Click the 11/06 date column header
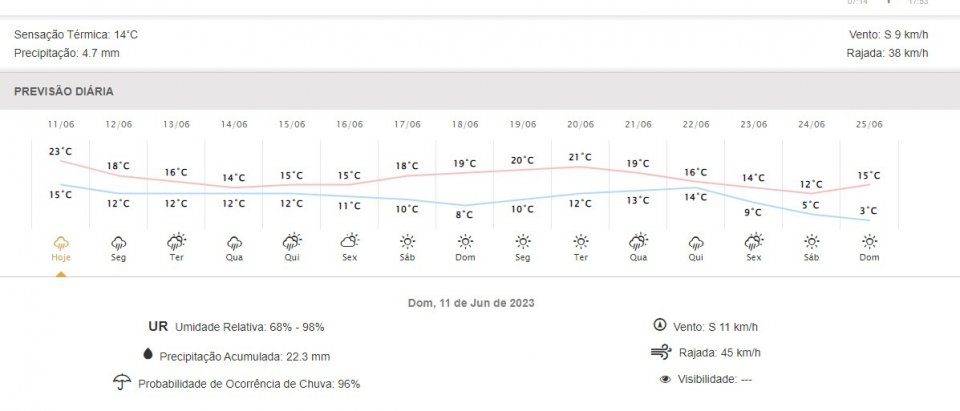This screenshot has height=411, width=960. tap(61, 124)
